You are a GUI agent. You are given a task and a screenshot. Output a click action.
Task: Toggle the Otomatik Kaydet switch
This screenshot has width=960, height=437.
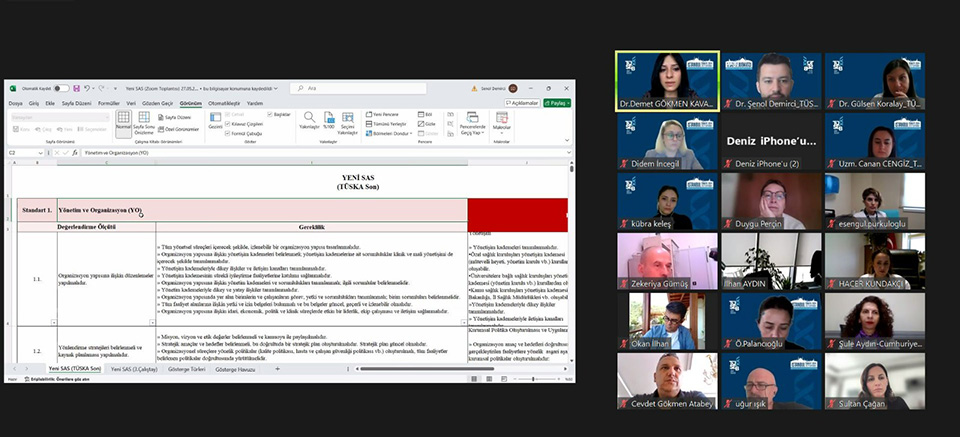(61, 88)
